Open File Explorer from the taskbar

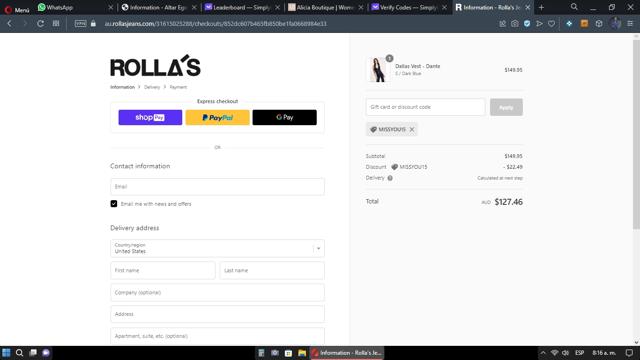point(302,353)
